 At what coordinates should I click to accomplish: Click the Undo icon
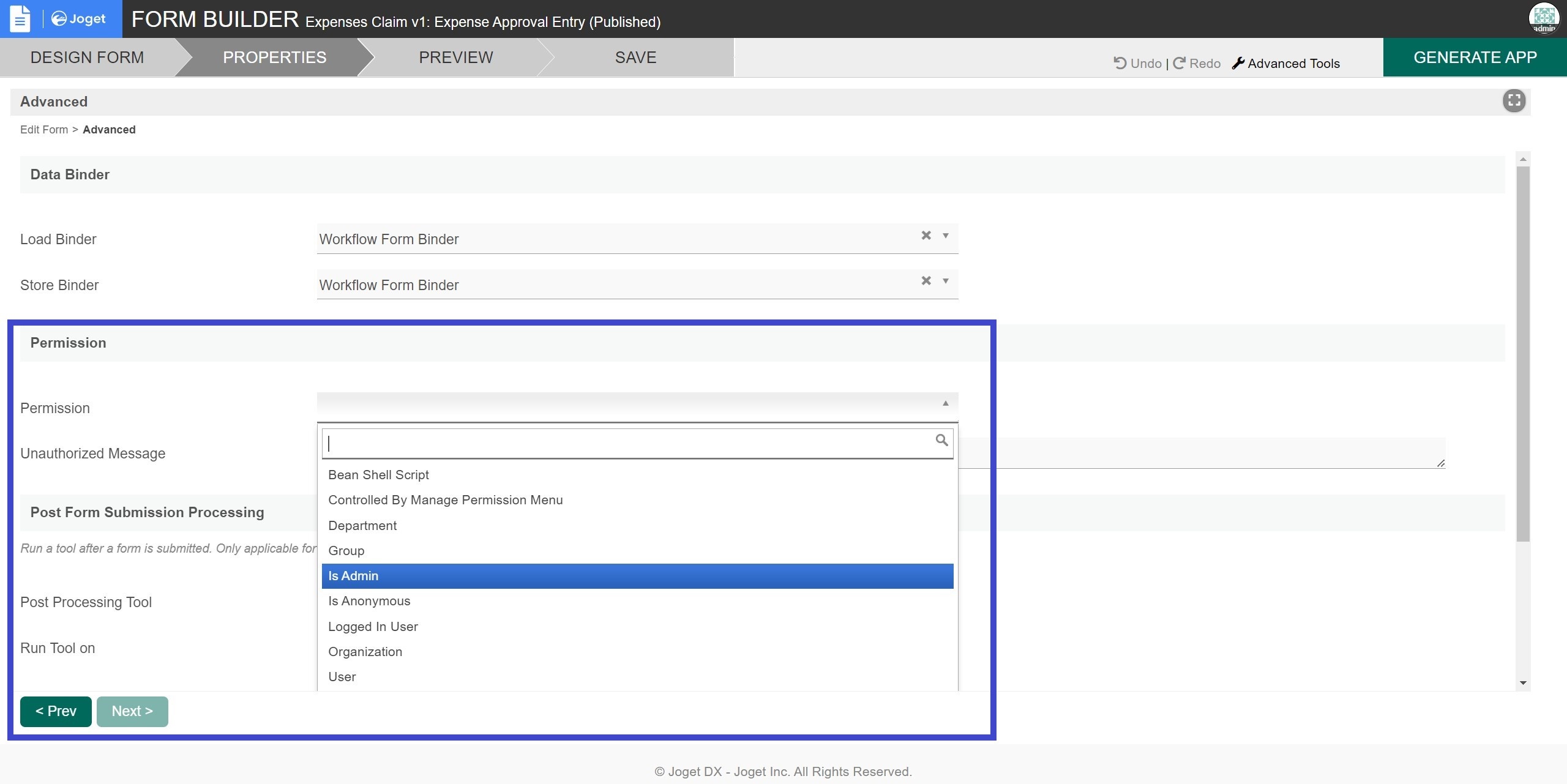[1120, 63]
